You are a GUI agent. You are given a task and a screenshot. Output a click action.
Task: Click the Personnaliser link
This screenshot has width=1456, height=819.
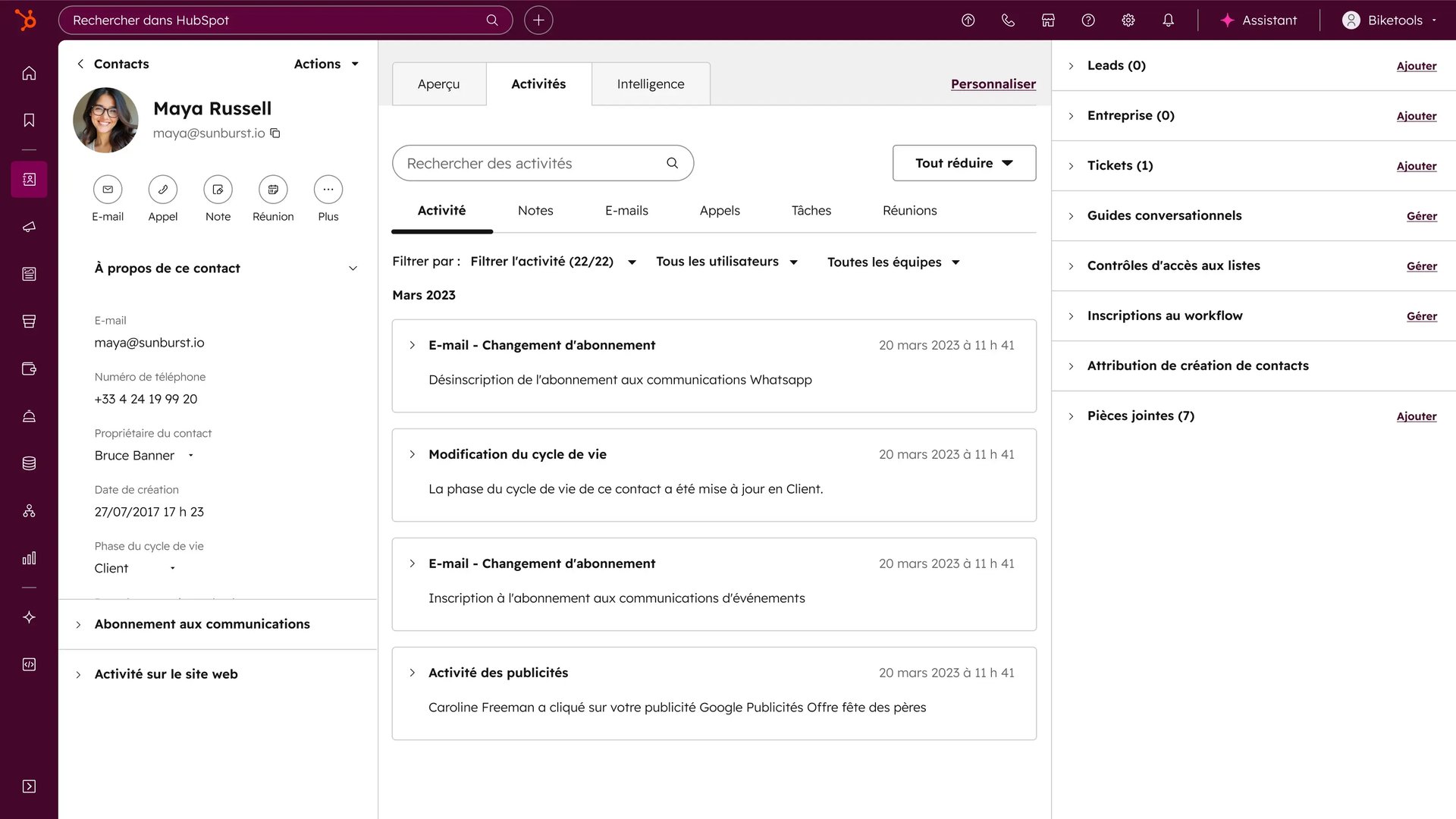click(x=993, y=83)
